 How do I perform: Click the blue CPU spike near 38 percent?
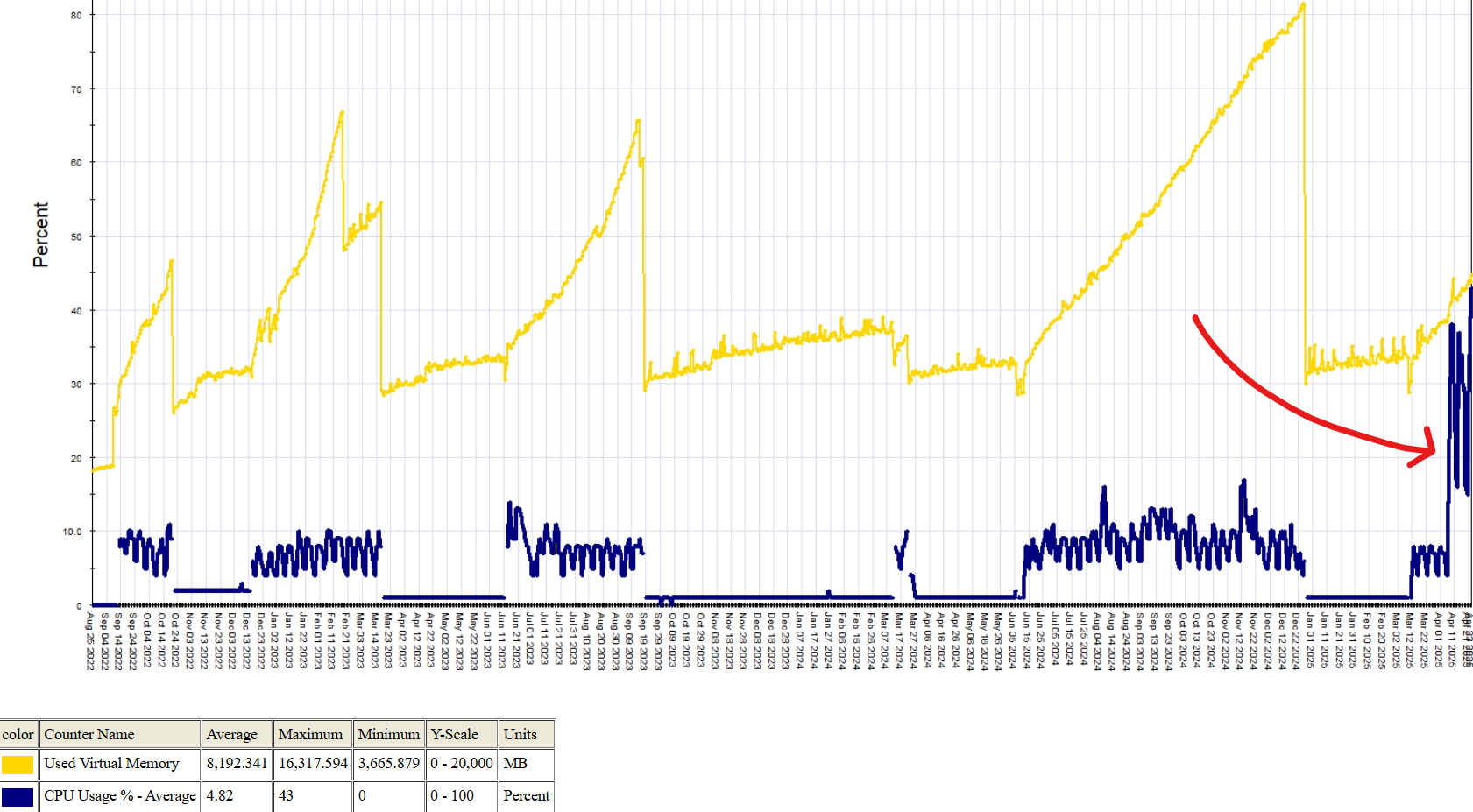1452,328
